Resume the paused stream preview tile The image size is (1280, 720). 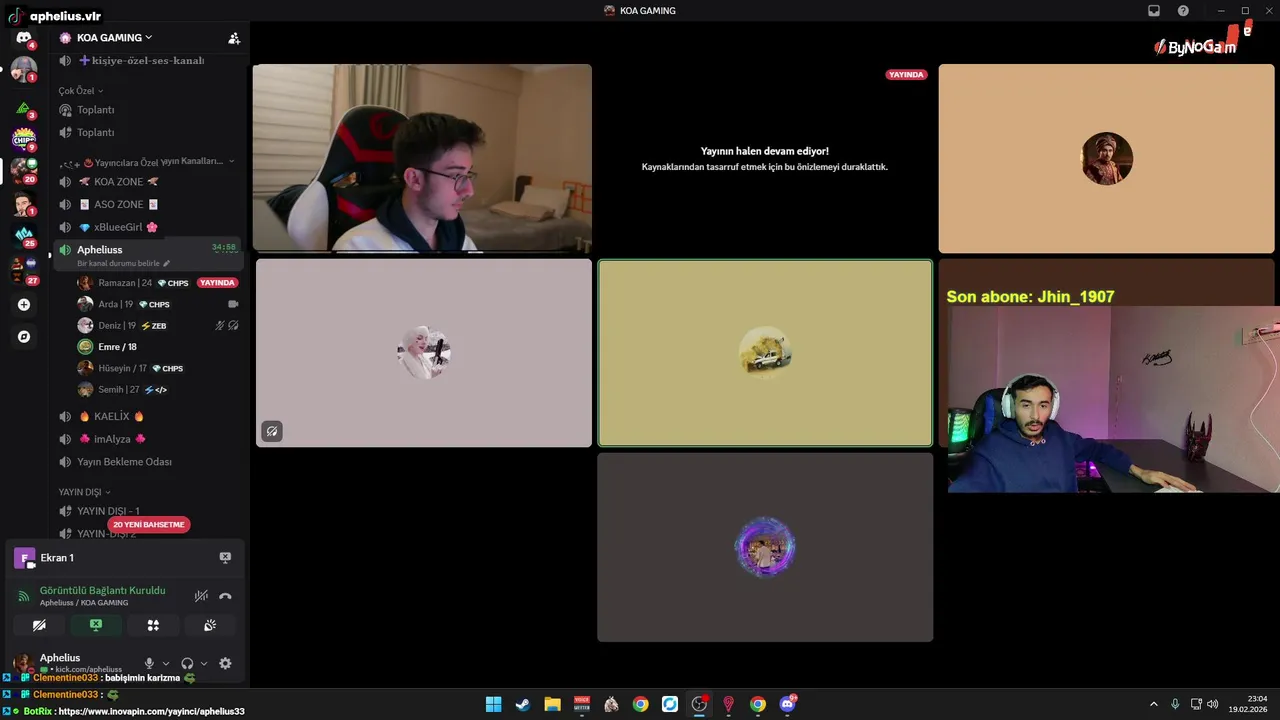click(765, 158)
